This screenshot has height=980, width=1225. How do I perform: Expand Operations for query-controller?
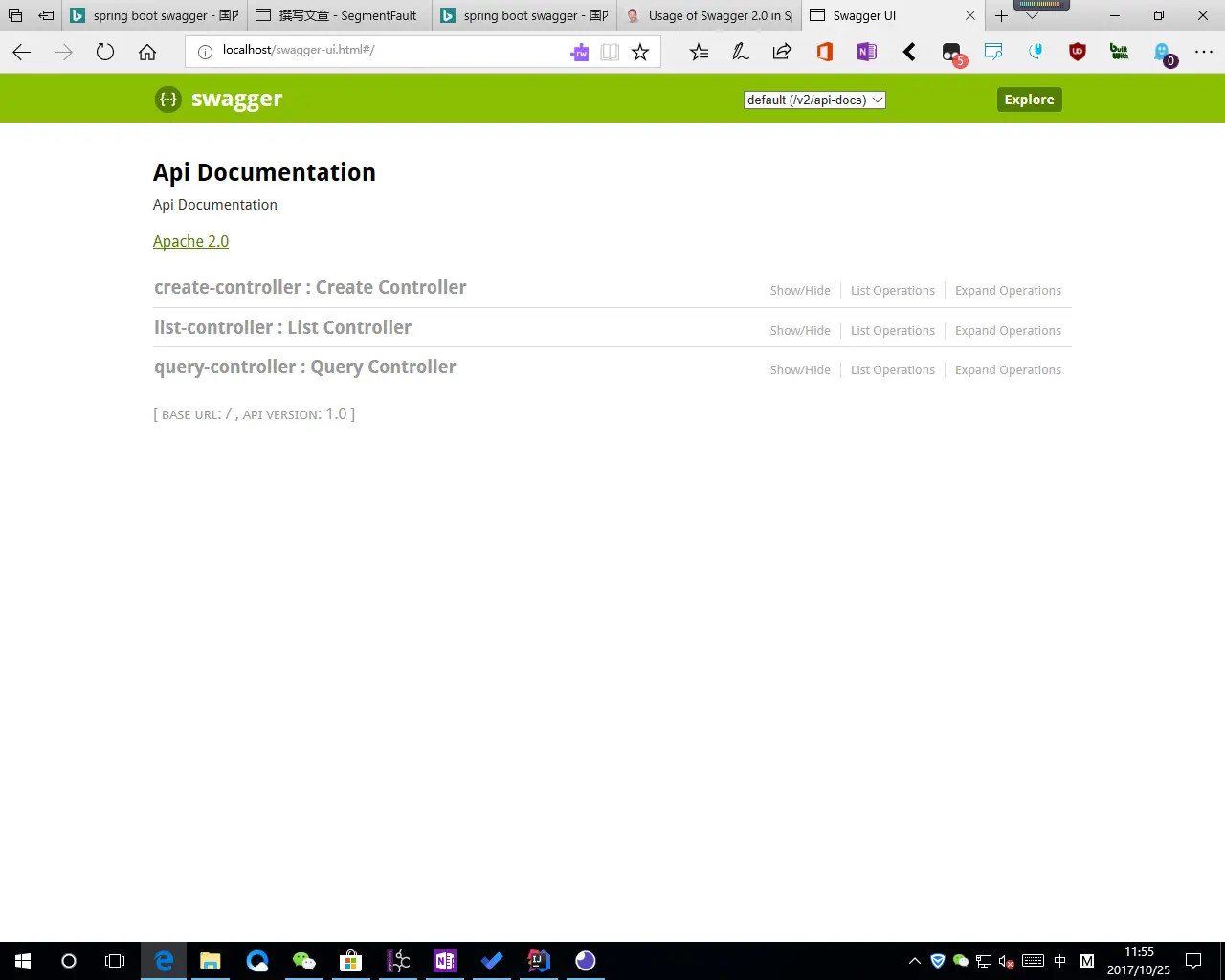(1008, 370)
